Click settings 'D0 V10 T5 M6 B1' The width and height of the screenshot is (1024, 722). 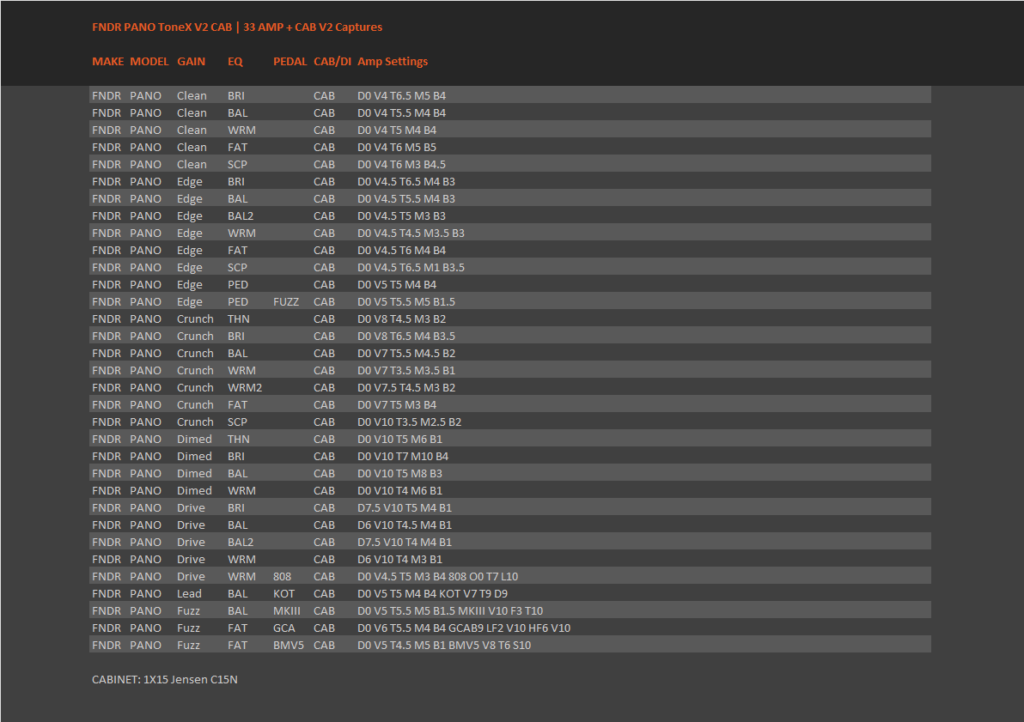[x=400, y=439]
